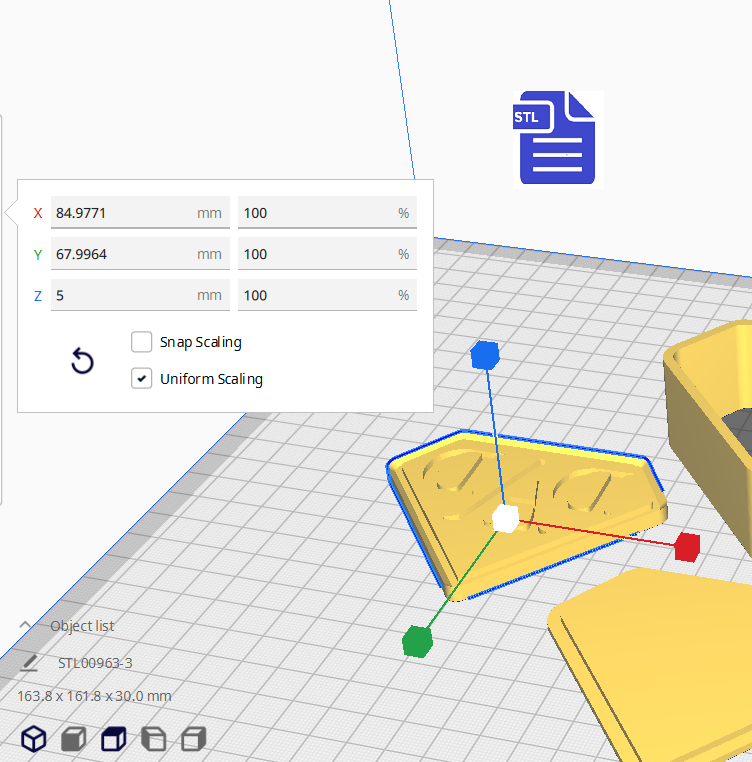The width and height of the screenshot is (752, 762).
Task: Click the red X-axis scale handle
Action: pyautogui.click(x=686, y=547)
